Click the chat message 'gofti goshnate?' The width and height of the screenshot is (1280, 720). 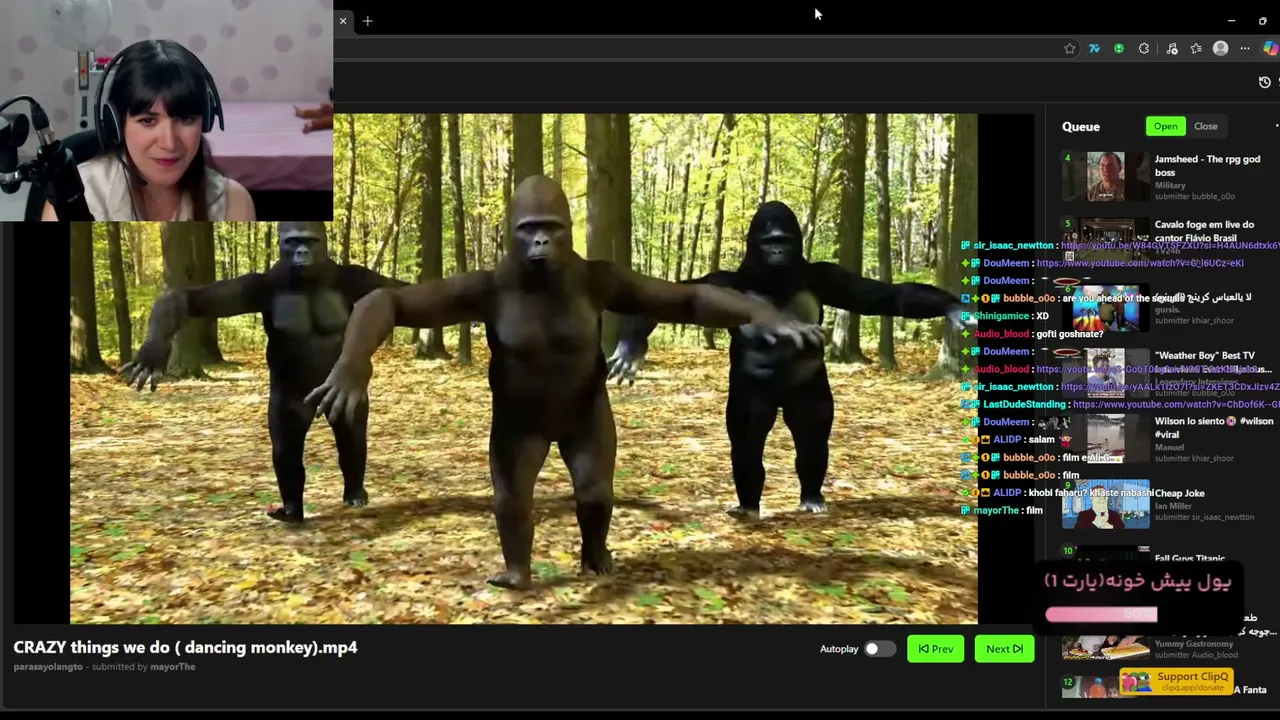pyautogui.click(x=1070, y=334)
